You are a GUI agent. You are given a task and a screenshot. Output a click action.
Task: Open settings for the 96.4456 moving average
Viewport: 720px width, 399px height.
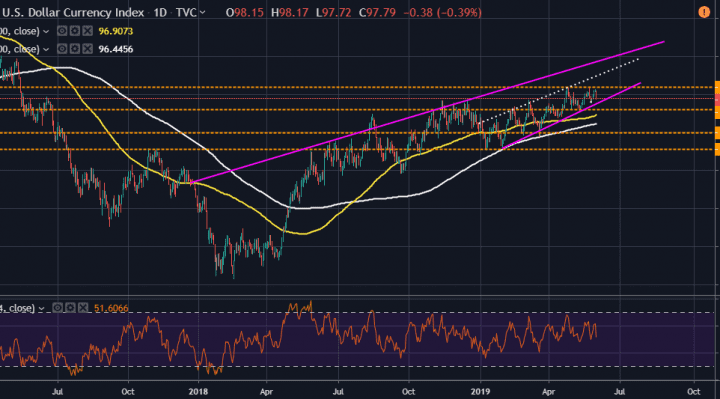pyautogui.click(x=75, y=49)
